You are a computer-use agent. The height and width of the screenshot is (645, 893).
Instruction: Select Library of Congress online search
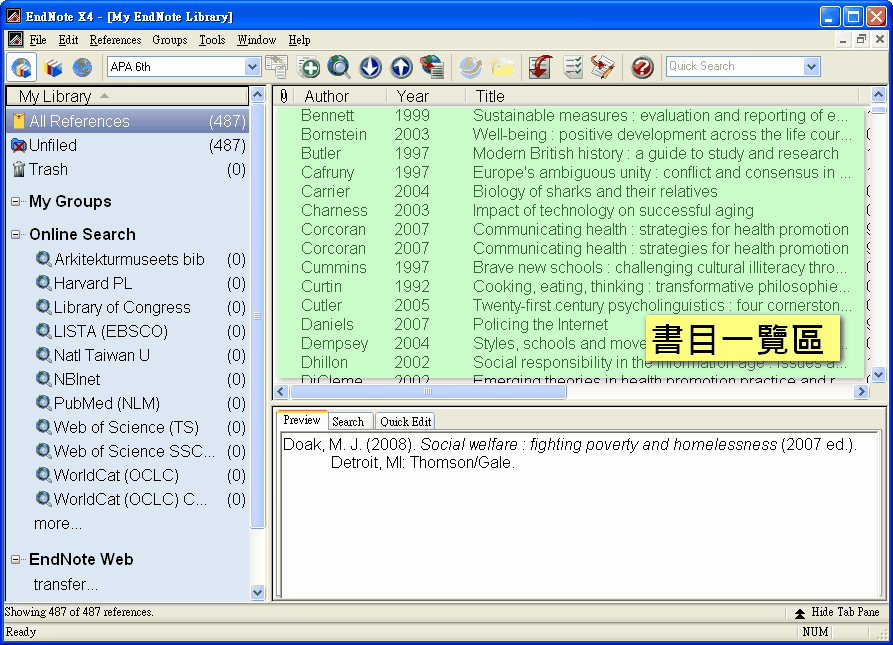(140, 307)
